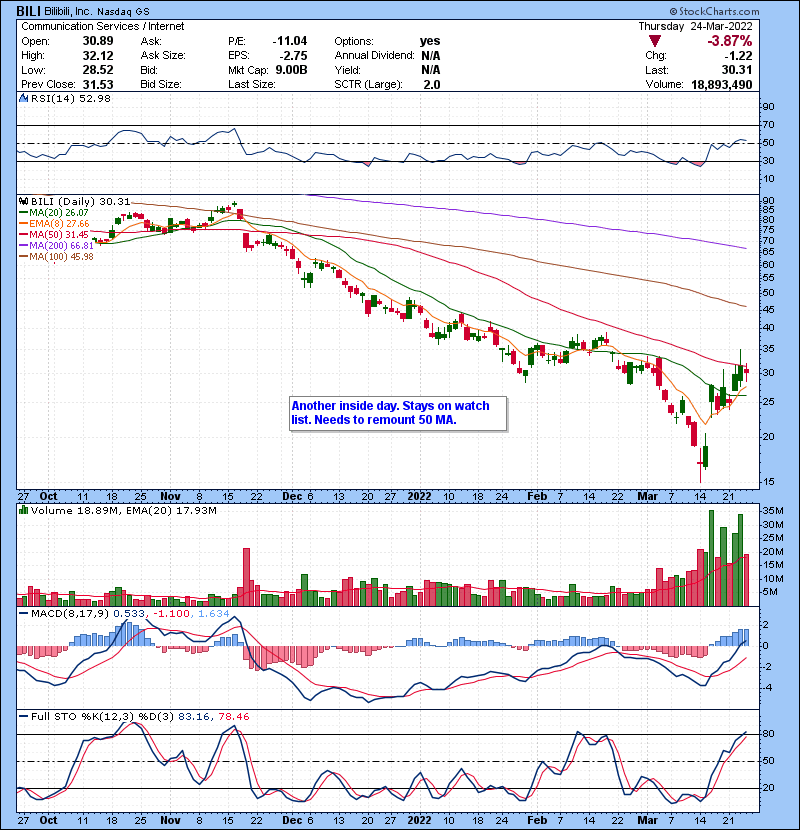
Task: Click the volume bars icon beside Volume
Action: tap(23, 510)
